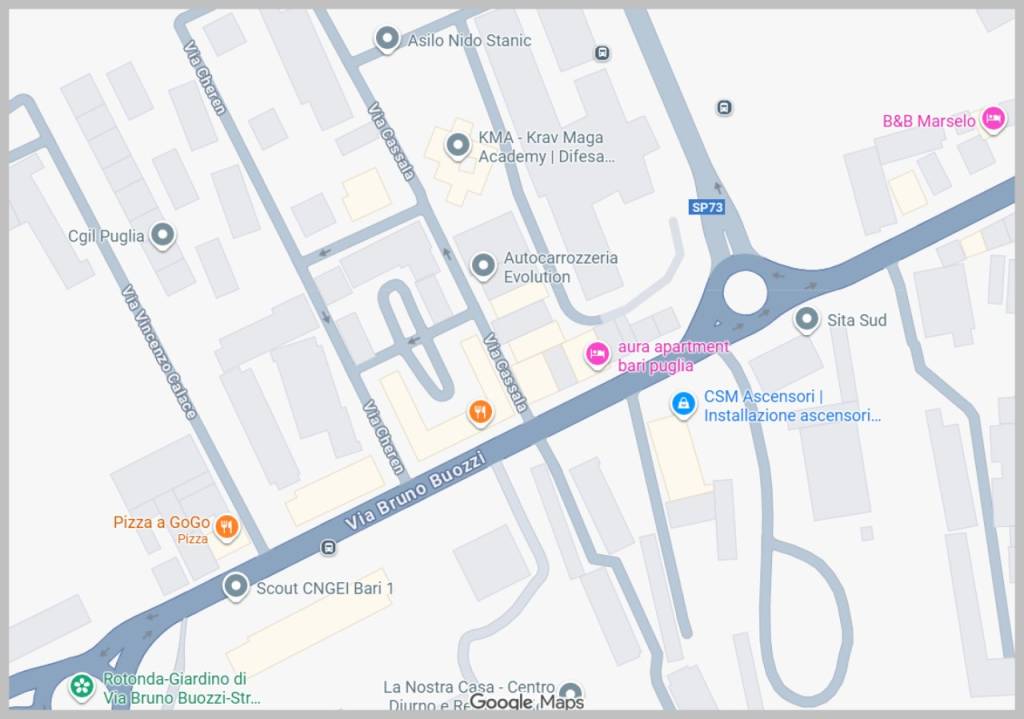Click the Via Bruno Buozzi street label

point(415,490)
